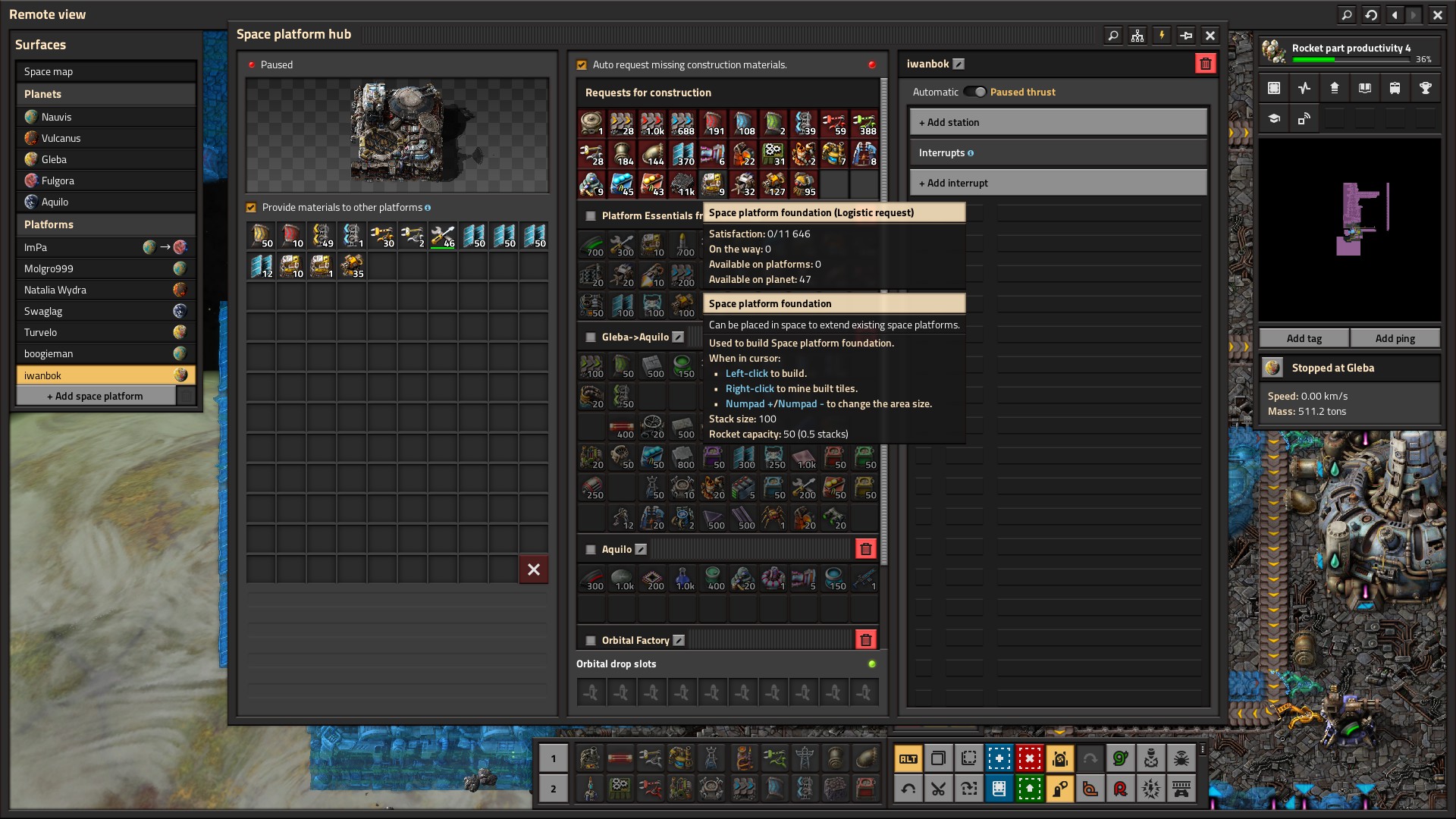Screen dimensions: 1456x819
Task: Rename platform using pencil icon next to iwanbok
Action: tap(959, 64)
